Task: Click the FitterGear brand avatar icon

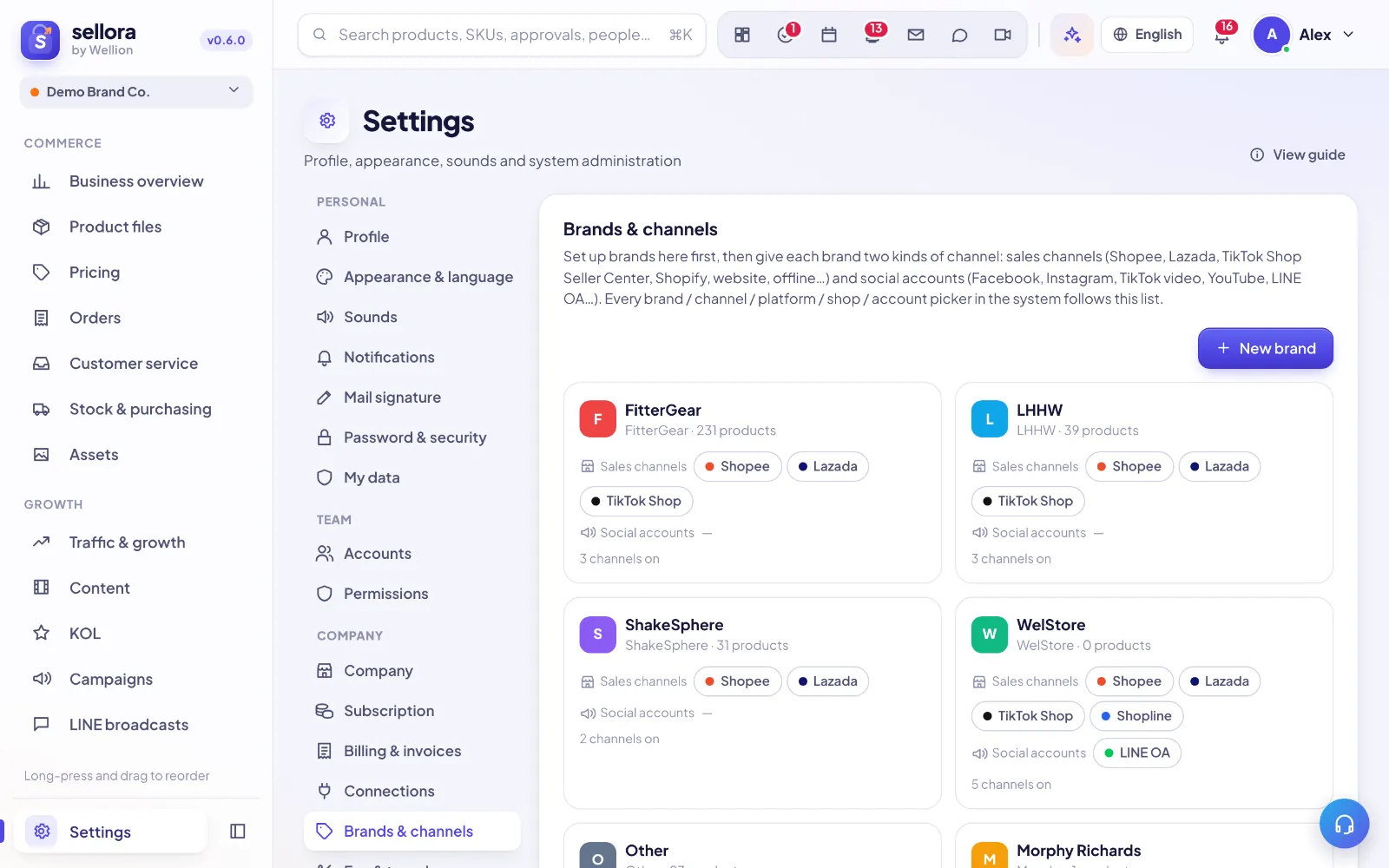Action: click(598, 419)
